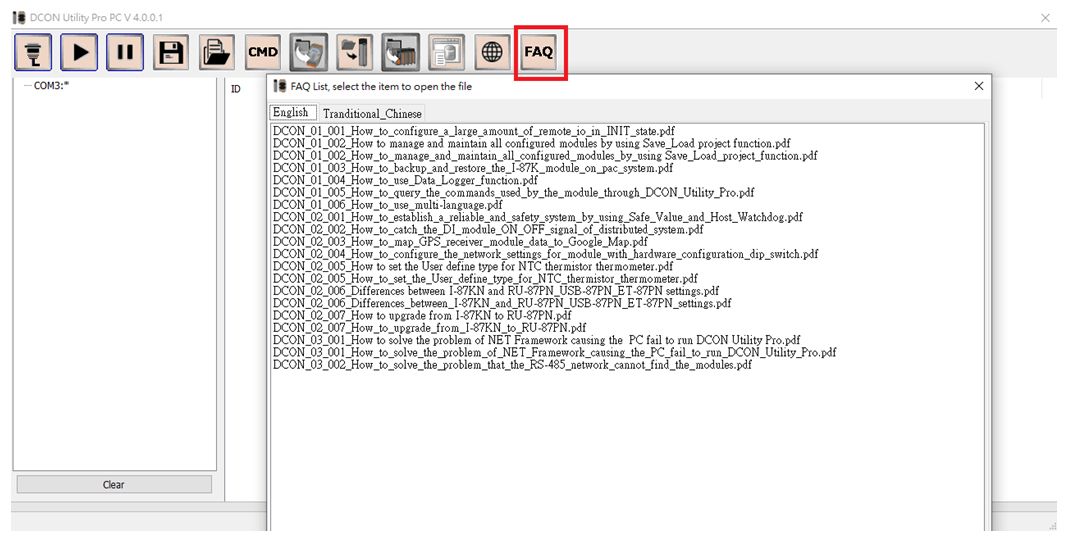
Task: Open DCON_03_001 NET Framework entry with underscores
Action: point(555,353)
